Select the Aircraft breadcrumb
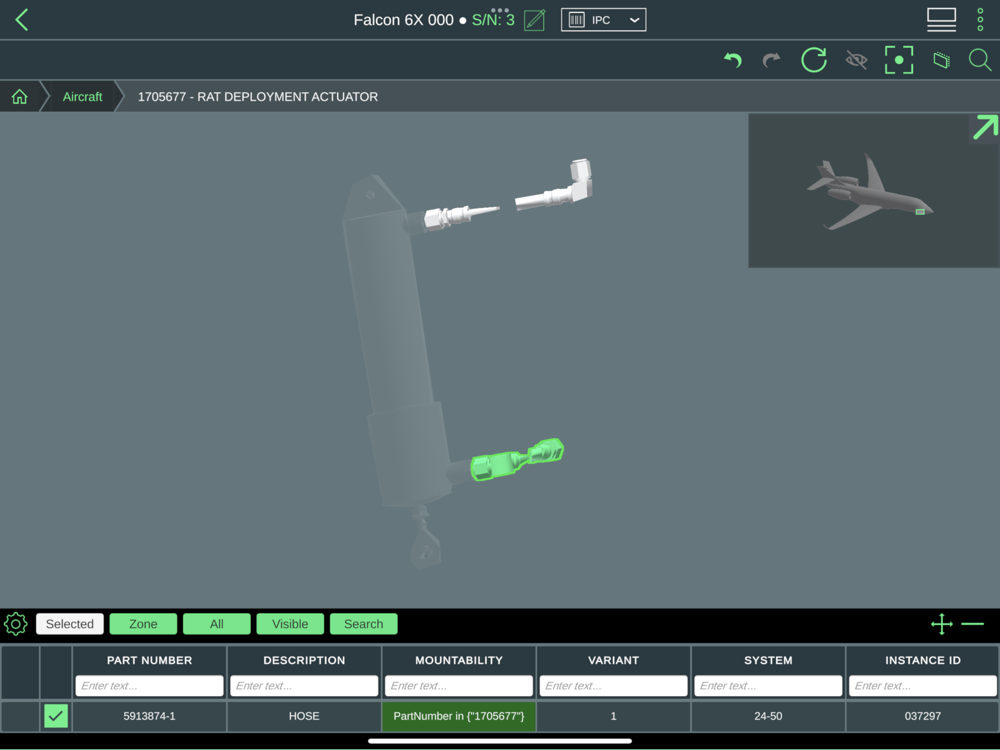Screen dimensions: 1000x750 click(82, 96)
